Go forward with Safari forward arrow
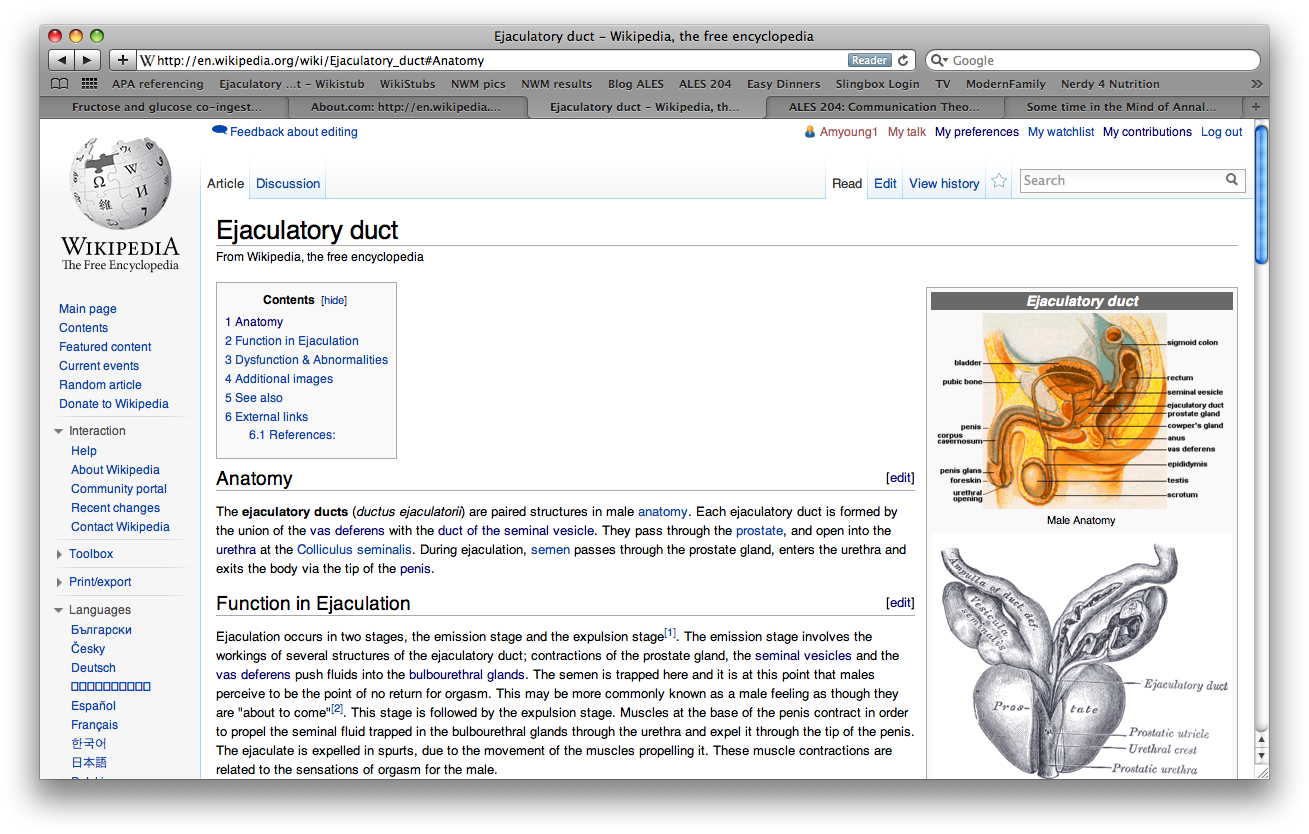Viewport: 1309px width, 834px height. [88, 60]
